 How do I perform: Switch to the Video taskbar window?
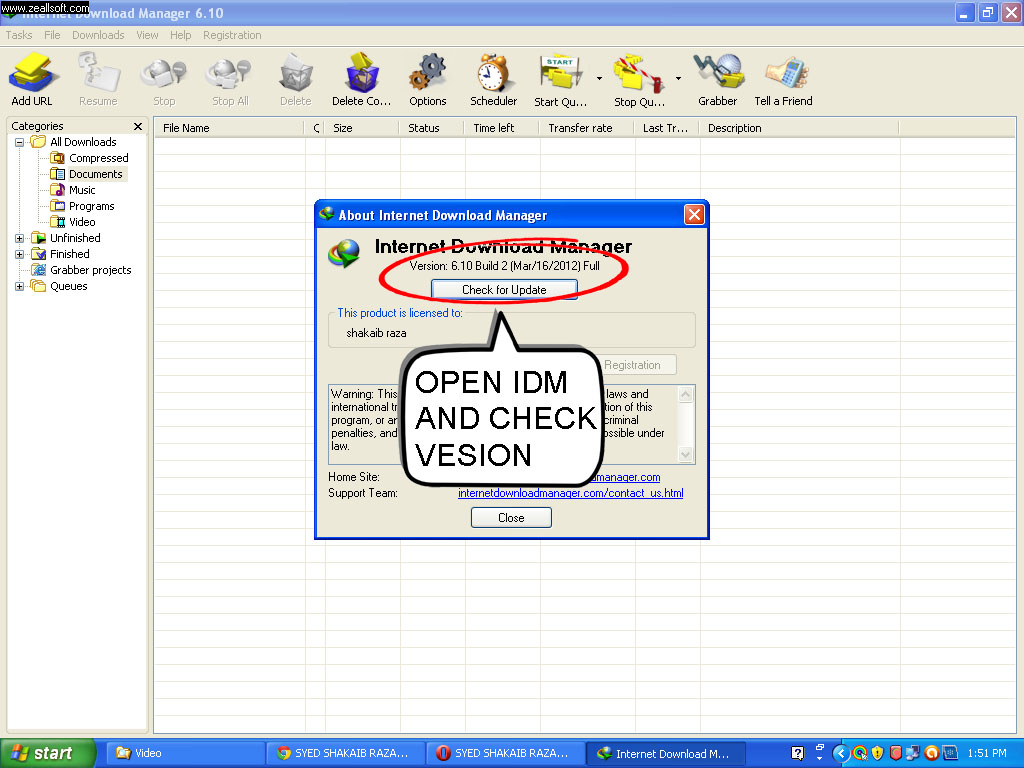tap(185, 753)
